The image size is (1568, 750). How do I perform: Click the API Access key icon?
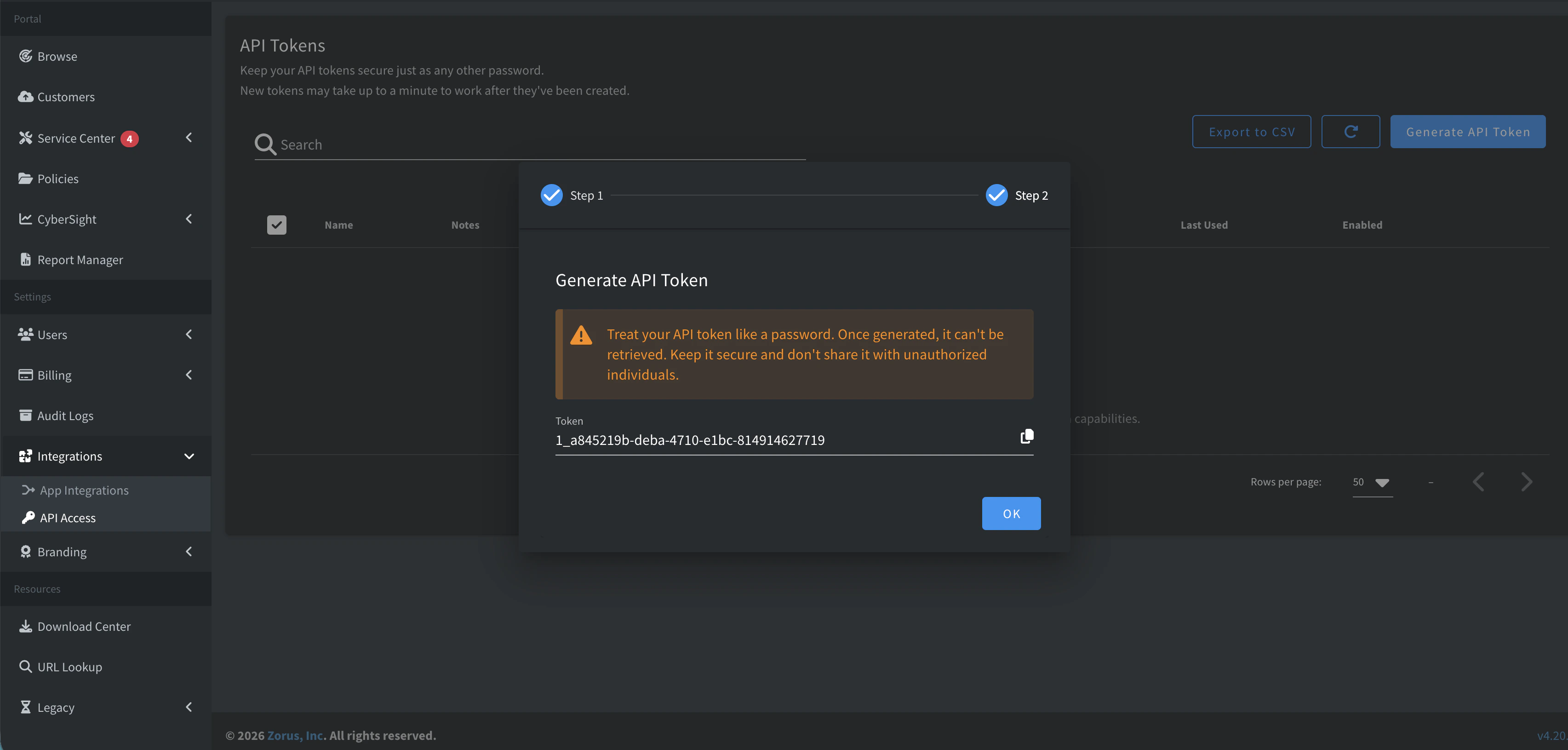[x=28, y=517]
